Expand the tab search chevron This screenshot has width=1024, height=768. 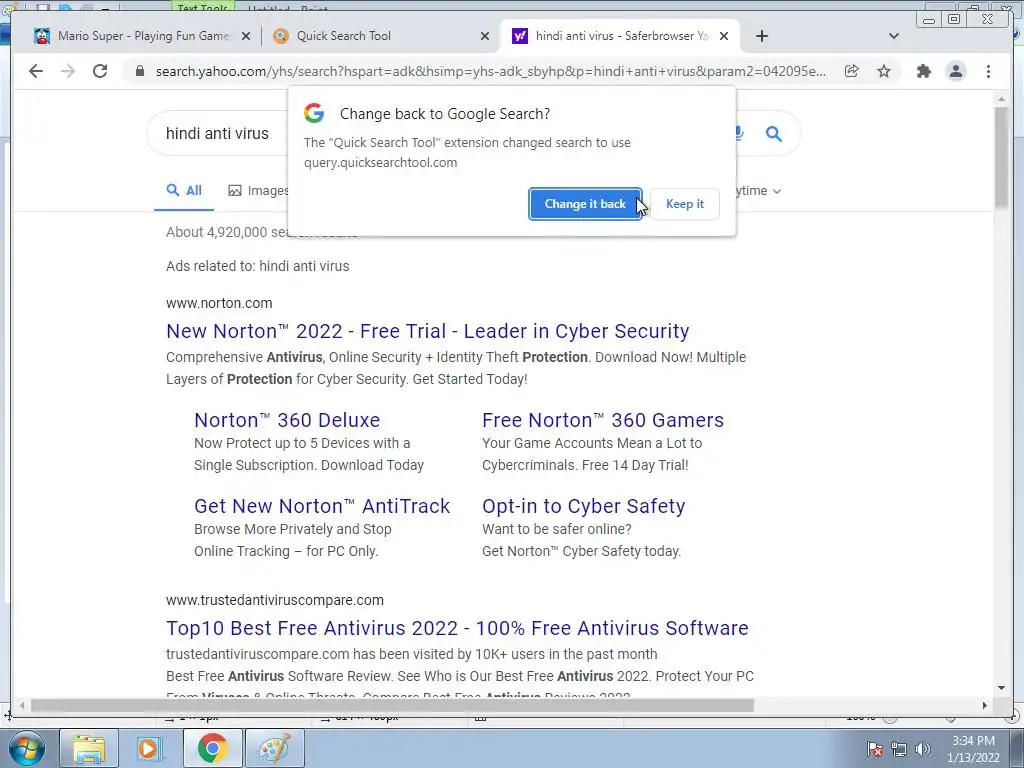coord(894,36)
